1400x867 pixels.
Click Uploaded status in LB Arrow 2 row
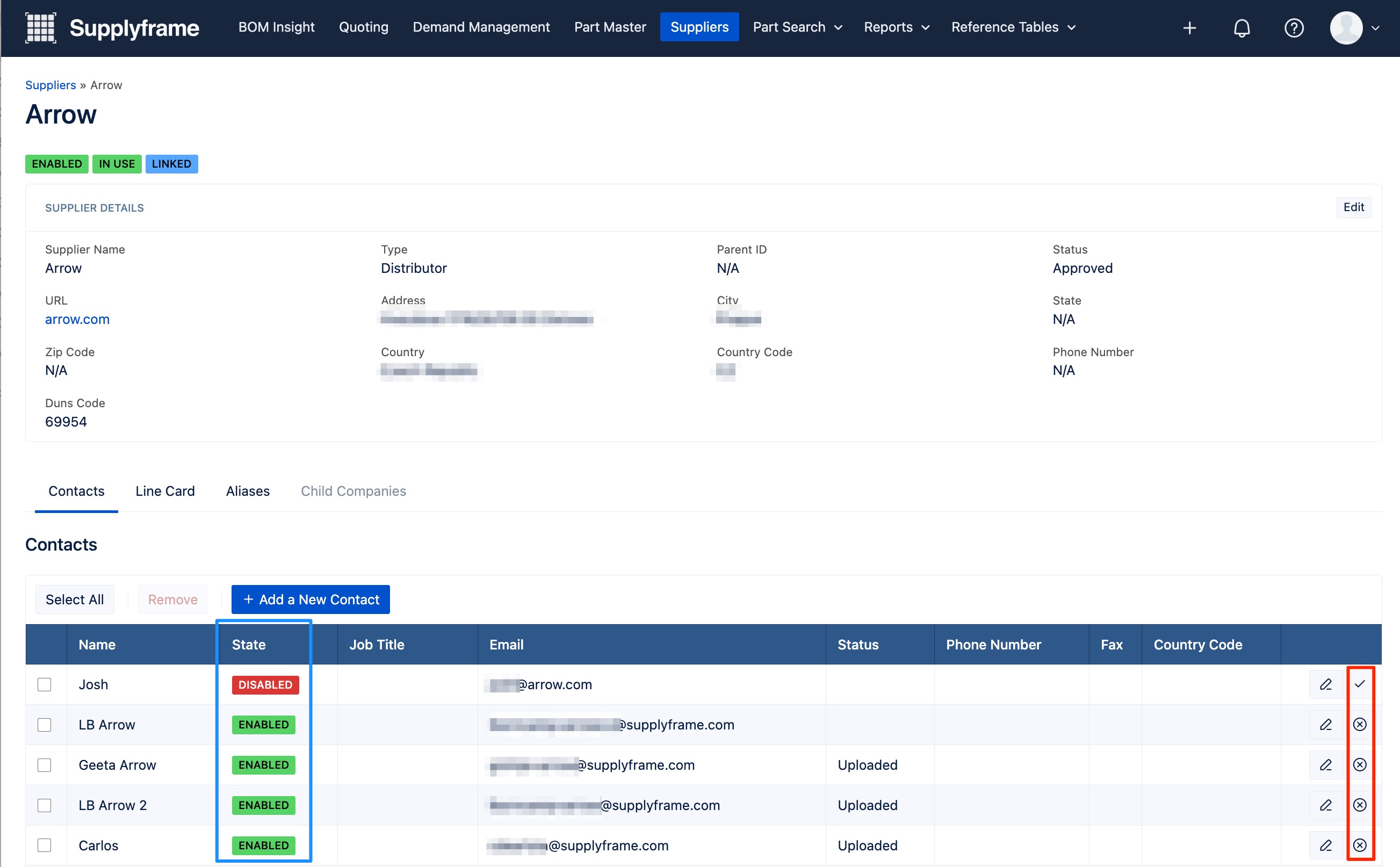868,805
